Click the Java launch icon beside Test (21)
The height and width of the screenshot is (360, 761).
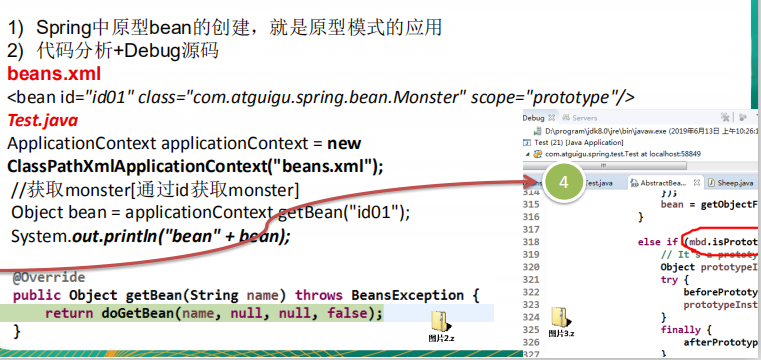point(528,143)
